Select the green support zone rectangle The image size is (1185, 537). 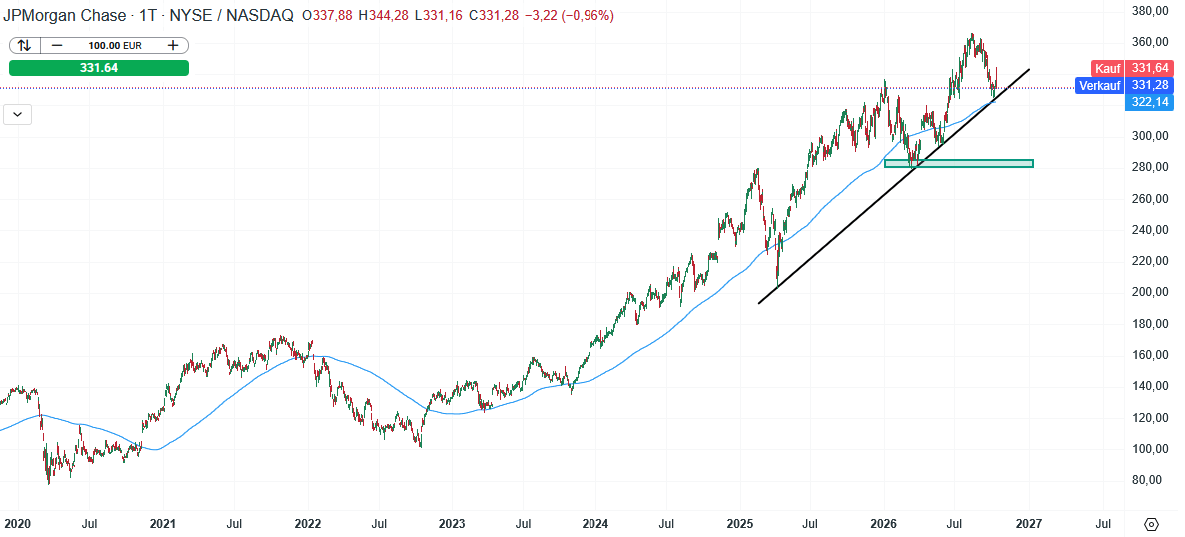pyautogui.click(x=958, y=163)
